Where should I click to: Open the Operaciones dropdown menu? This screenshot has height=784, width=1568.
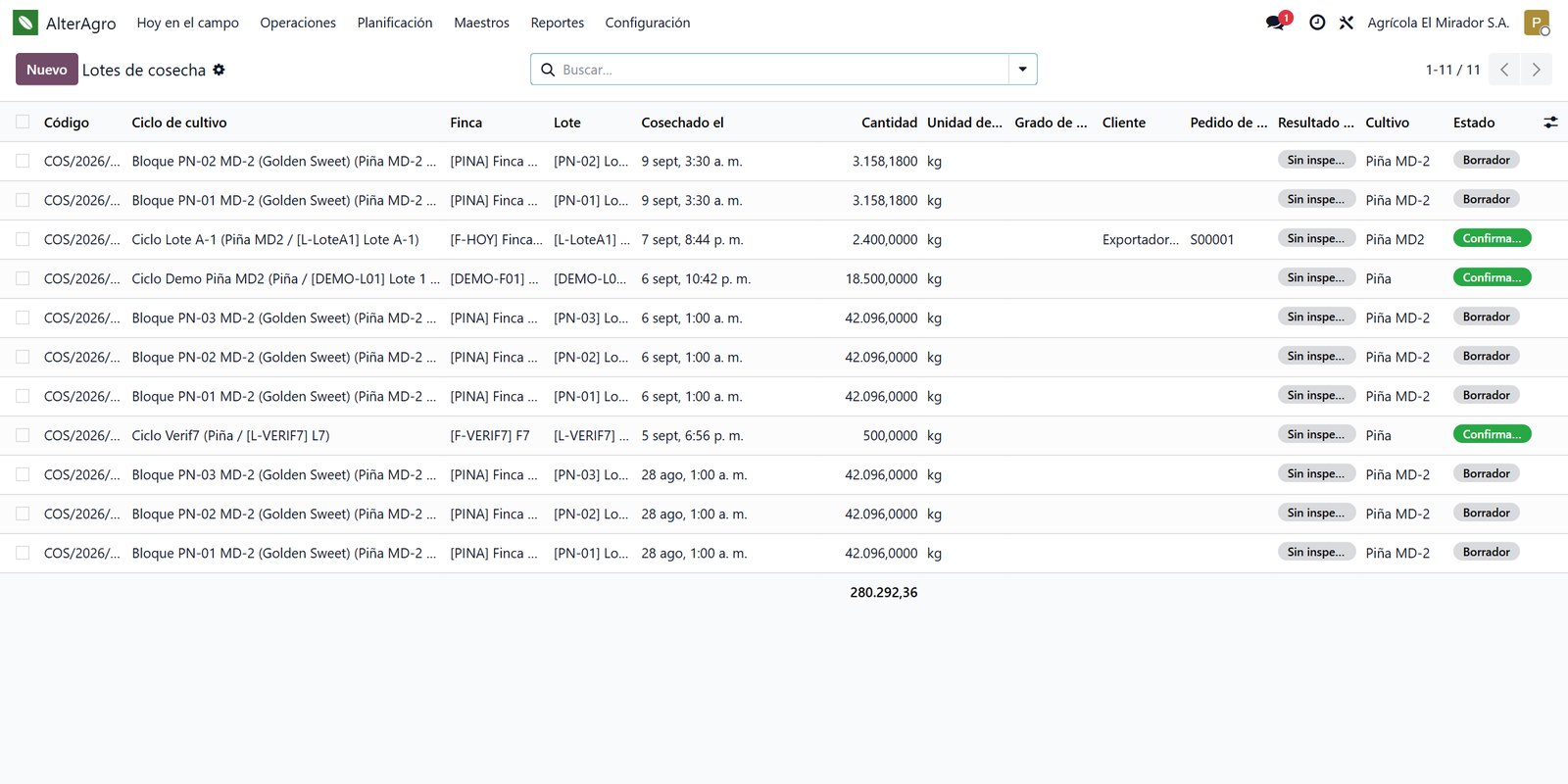[x=298, y=23]
